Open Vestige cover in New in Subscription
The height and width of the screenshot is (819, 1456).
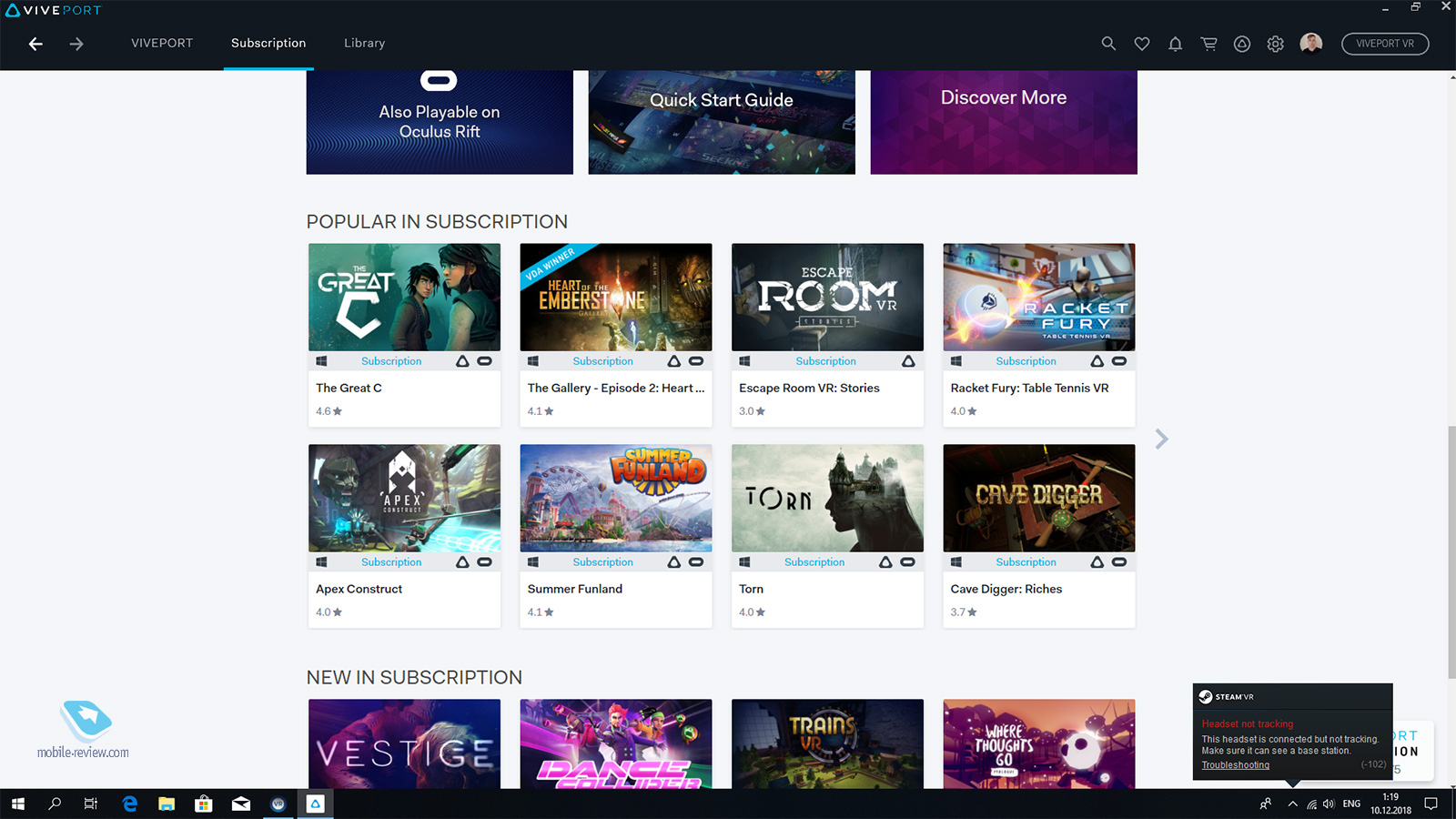click(x=404, y=743)
